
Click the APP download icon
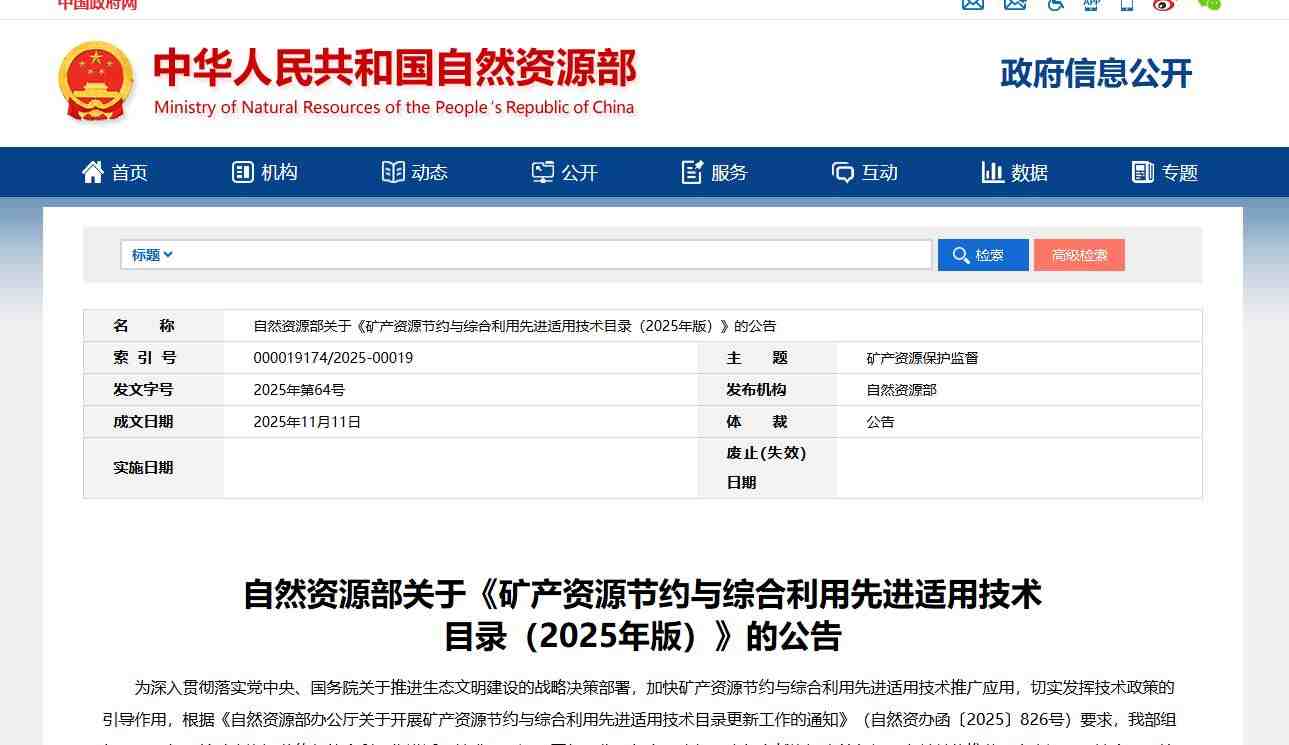[x=1091, y=4]
